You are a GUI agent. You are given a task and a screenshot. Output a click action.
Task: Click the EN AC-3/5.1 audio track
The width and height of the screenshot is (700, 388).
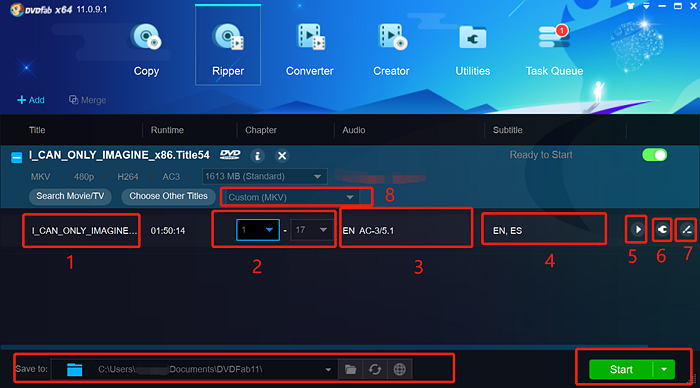(368, 231)
